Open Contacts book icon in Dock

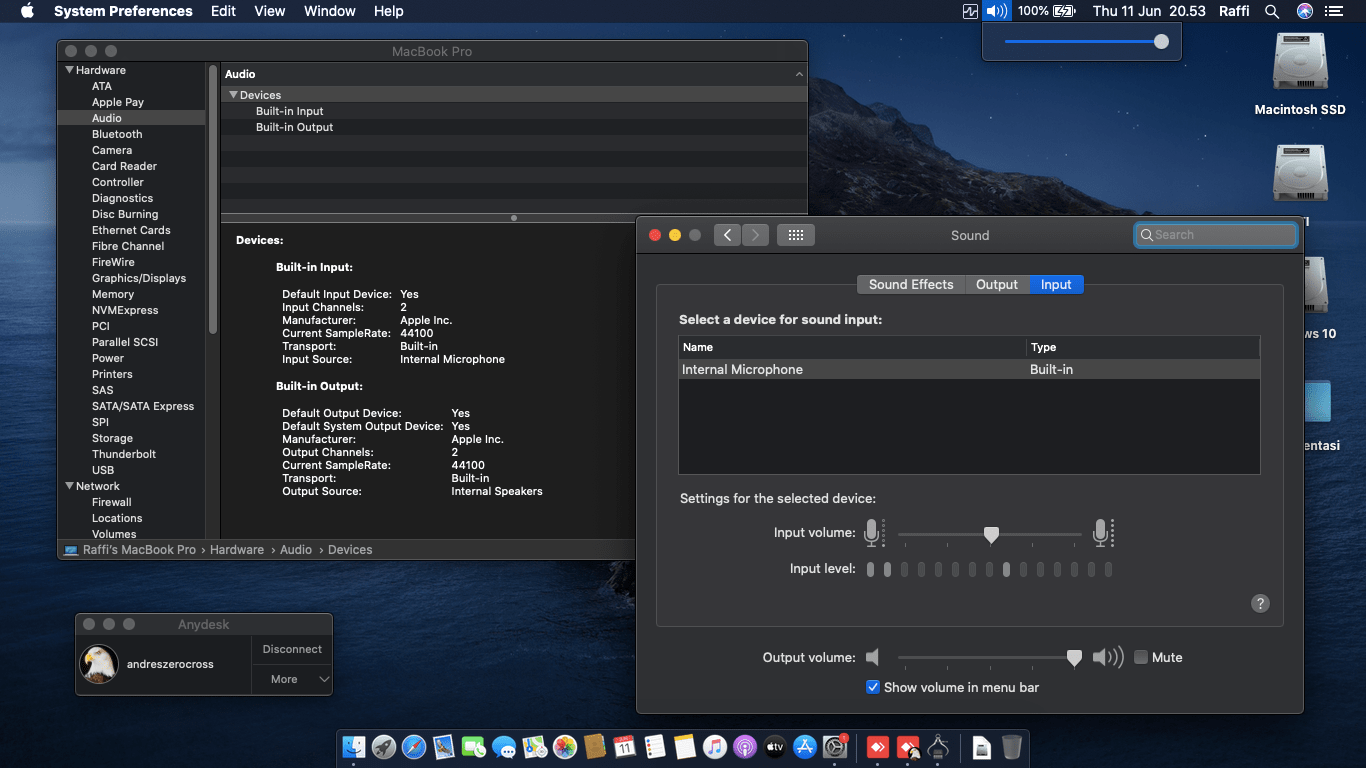click(595, 746)
